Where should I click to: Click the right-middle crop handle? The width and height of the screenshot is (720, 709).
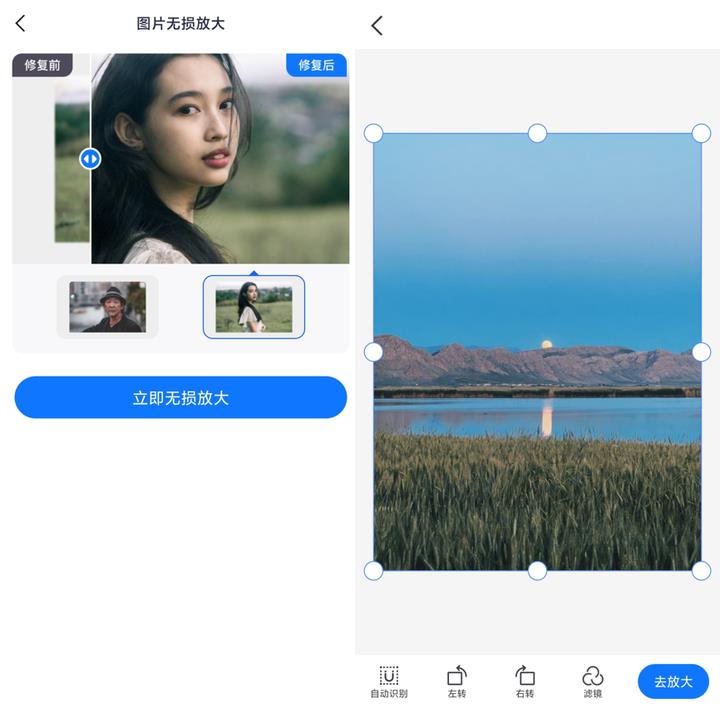(701, 352)
